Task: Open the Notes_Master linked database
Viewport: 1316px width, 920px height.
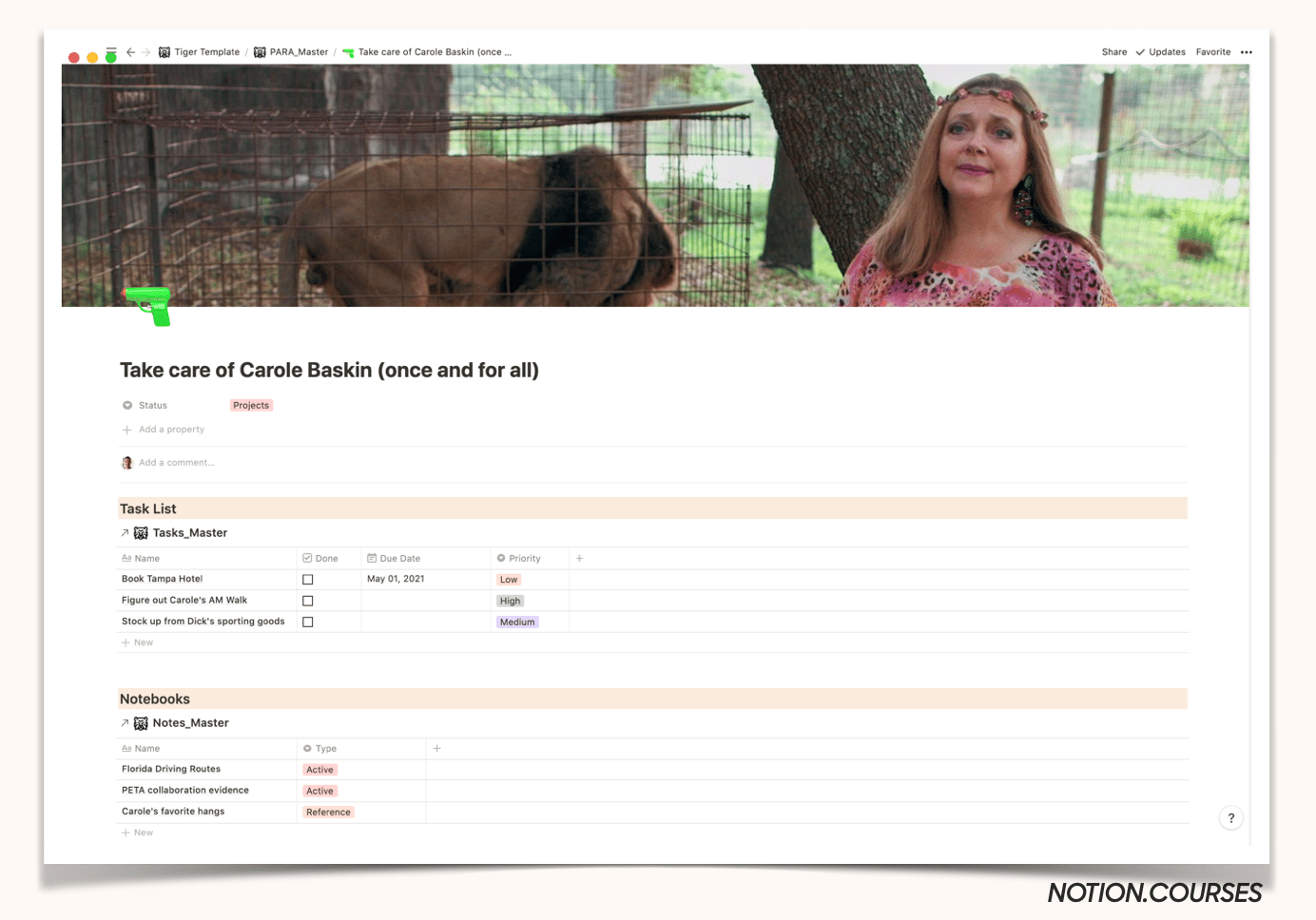Action: pyautogui.click(x=191, y=723)
